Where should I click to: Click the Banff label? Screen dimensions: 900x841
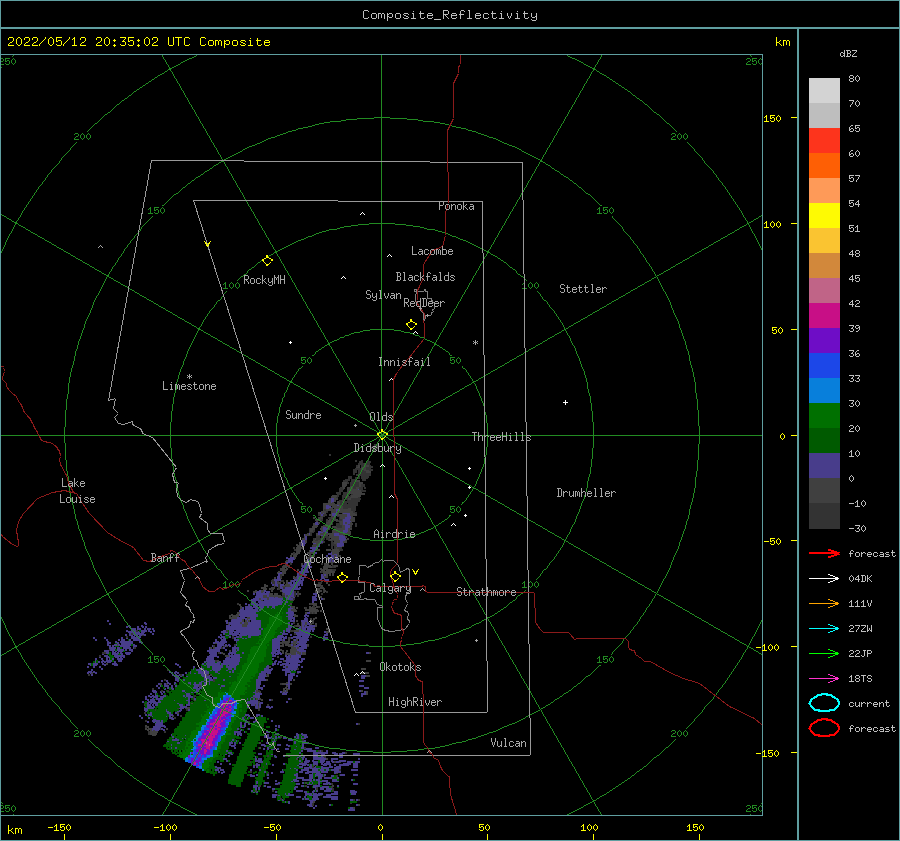[x=165, y=557]
